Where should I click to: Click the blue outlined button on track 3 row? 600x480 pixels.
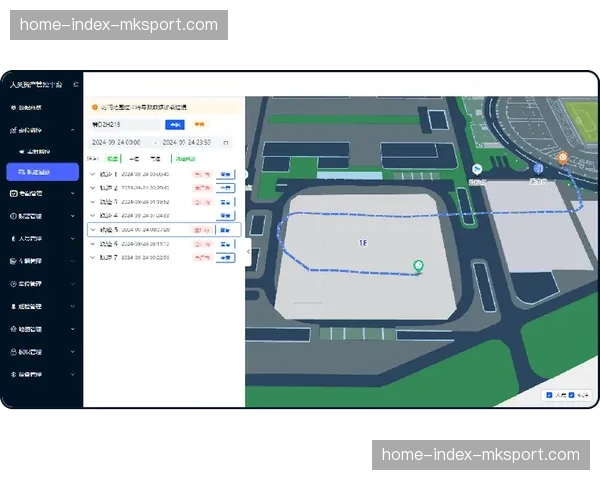[225, 201]
